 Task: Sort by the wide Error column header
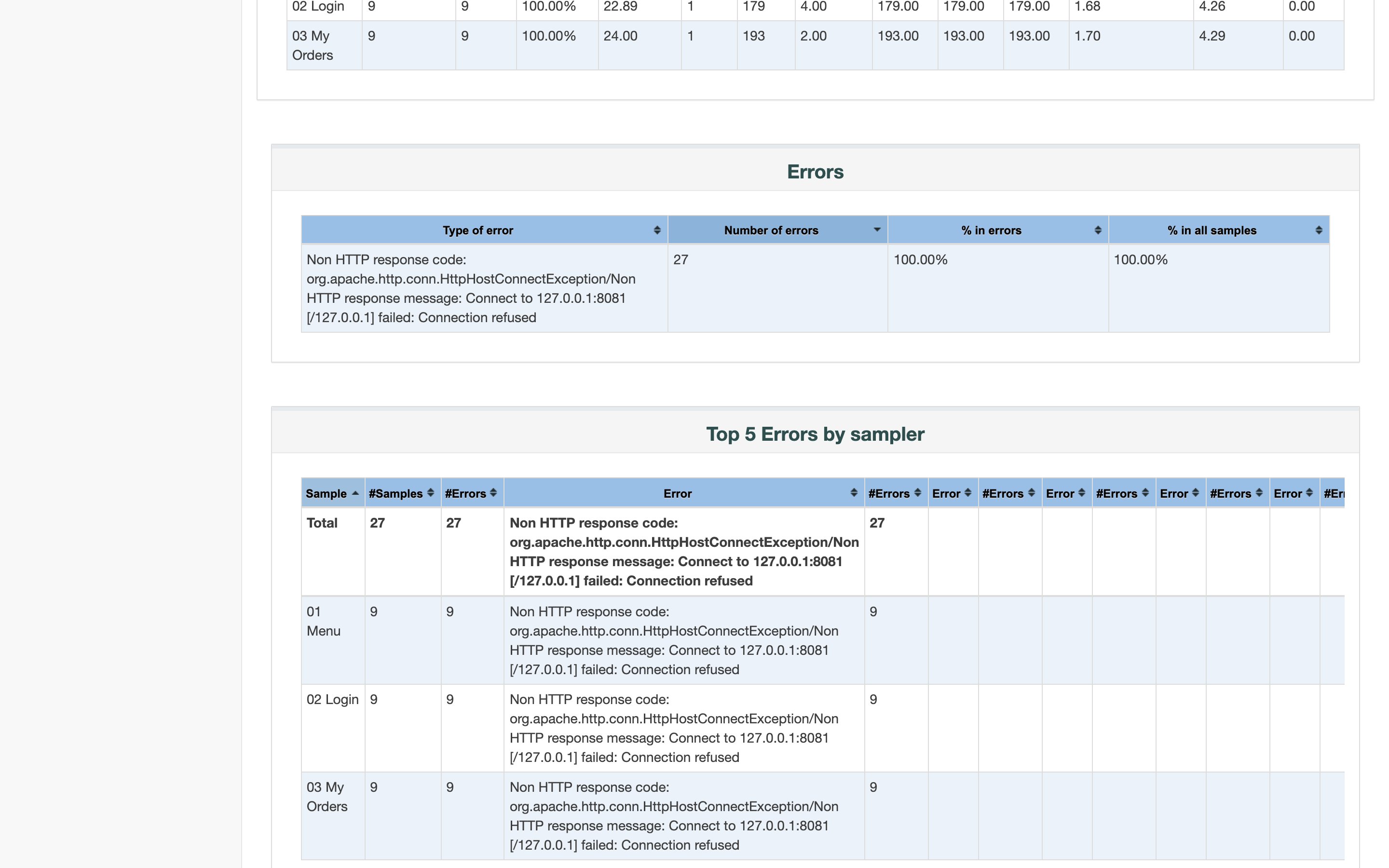click(684, 493)
